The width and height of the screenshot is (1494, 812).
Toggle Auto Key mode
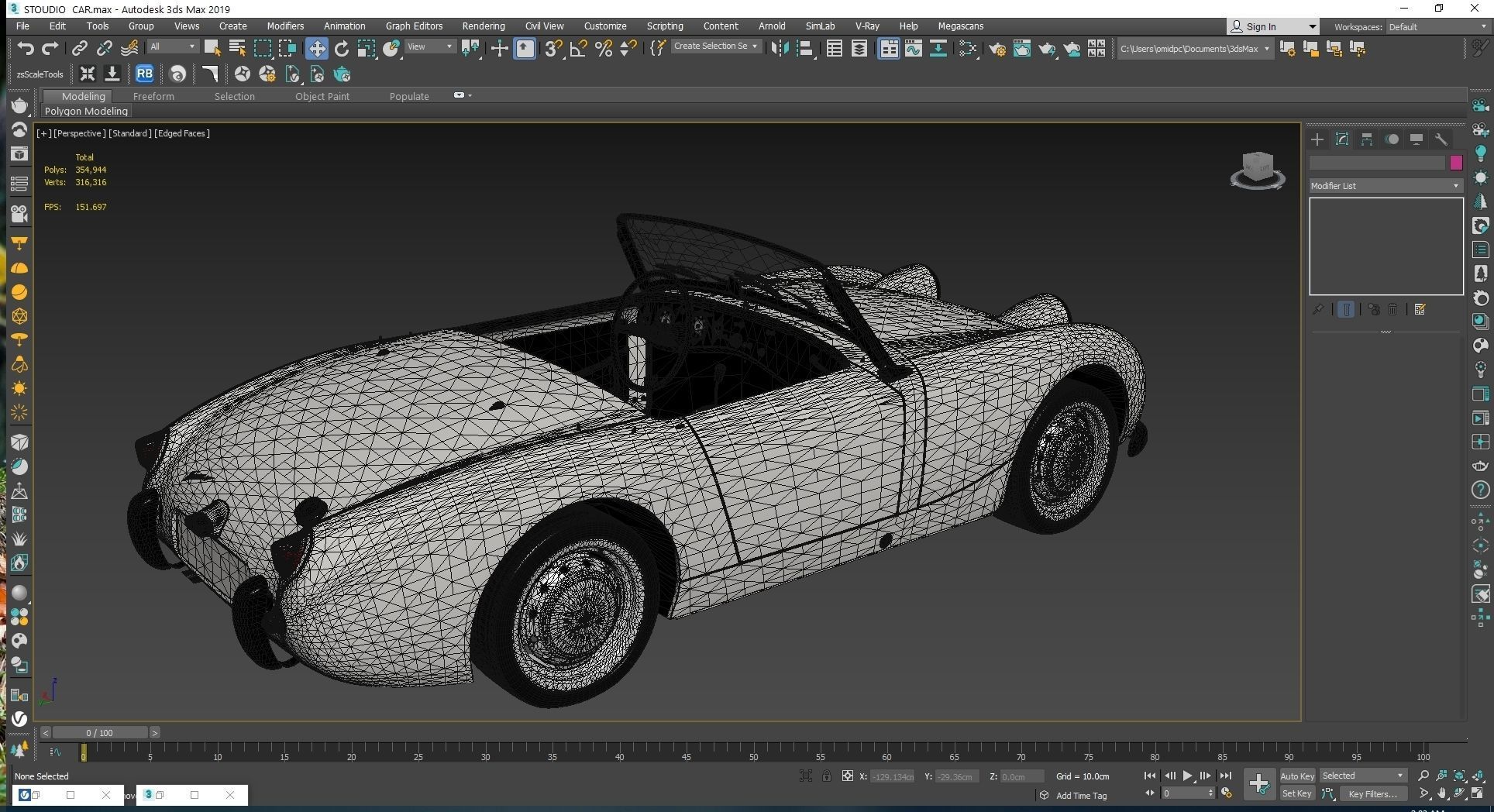pos(1297,776)
